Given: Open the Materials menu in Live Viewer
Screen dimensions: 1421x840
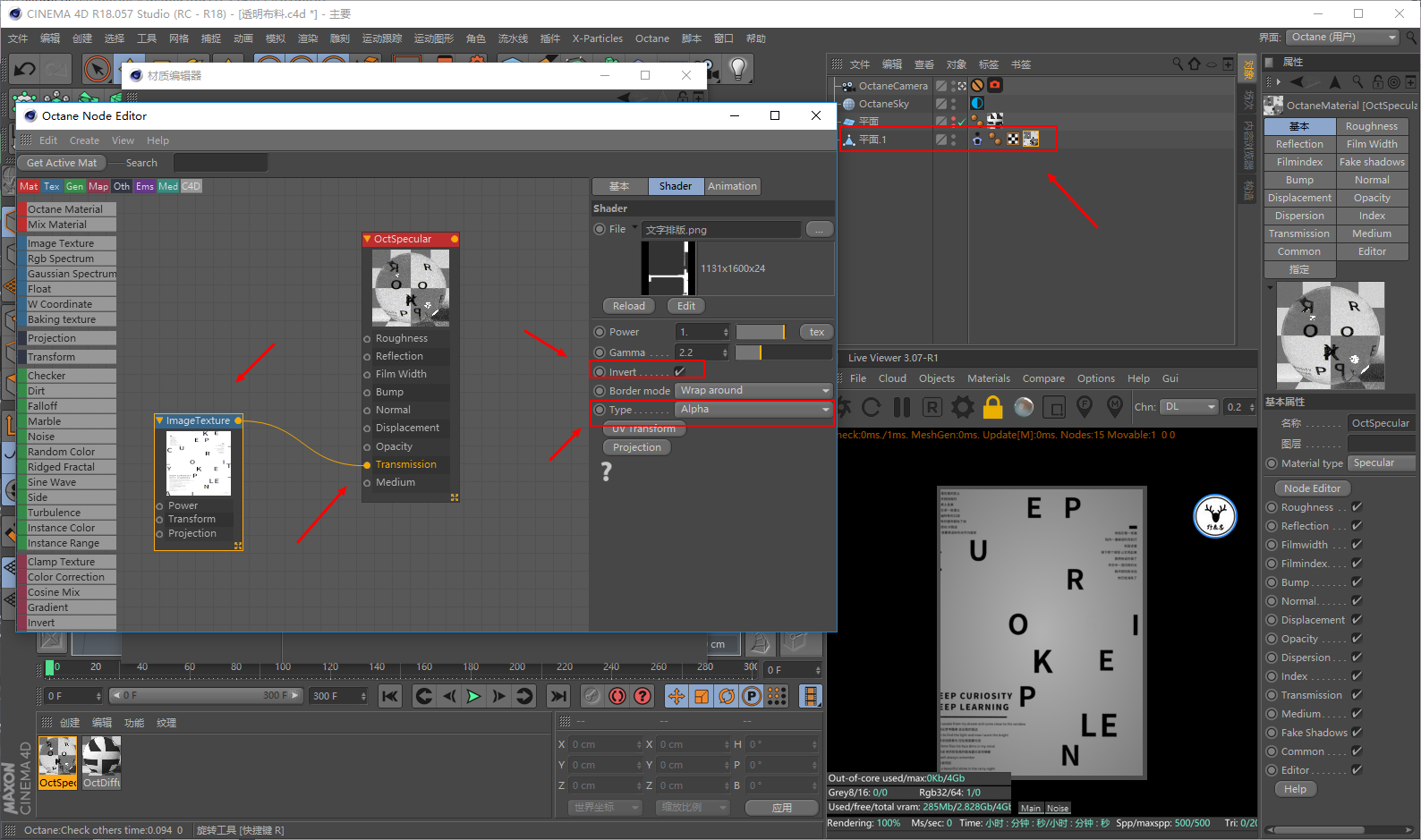Looking at the screenshot, I should (988, 378).
